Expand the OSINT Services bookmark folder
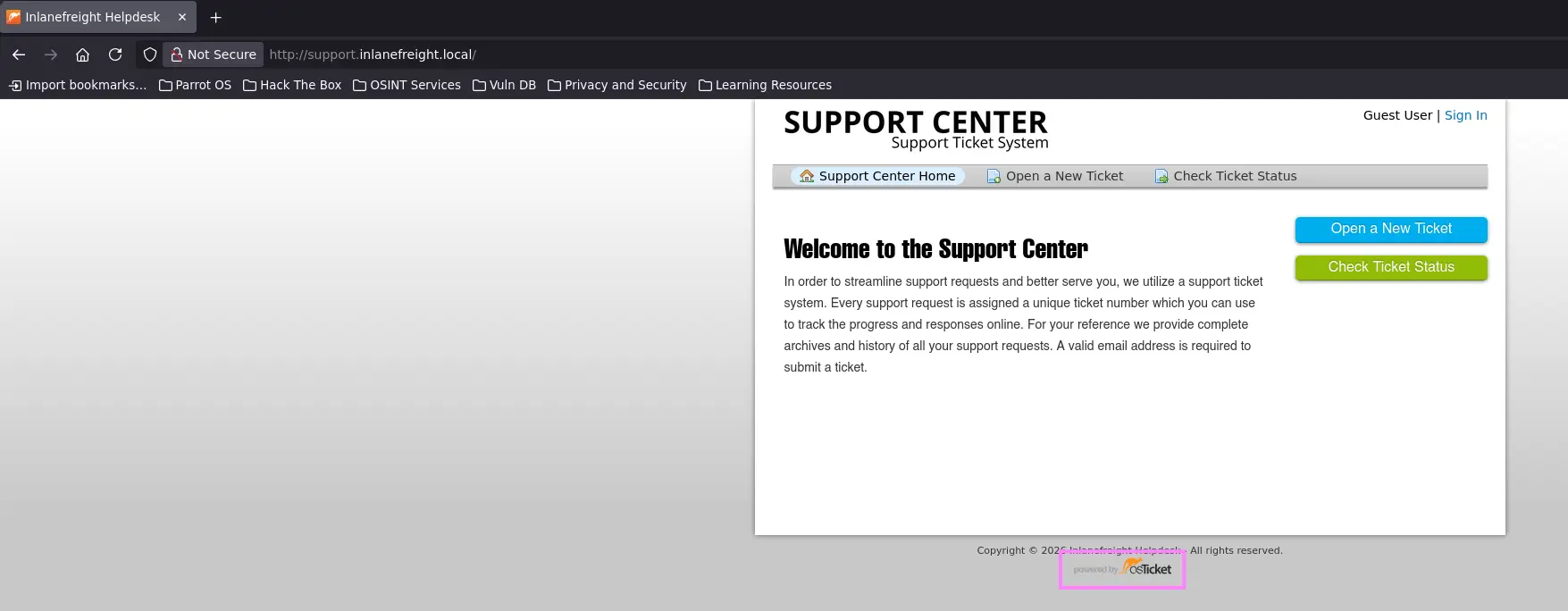 pos(407,85)
